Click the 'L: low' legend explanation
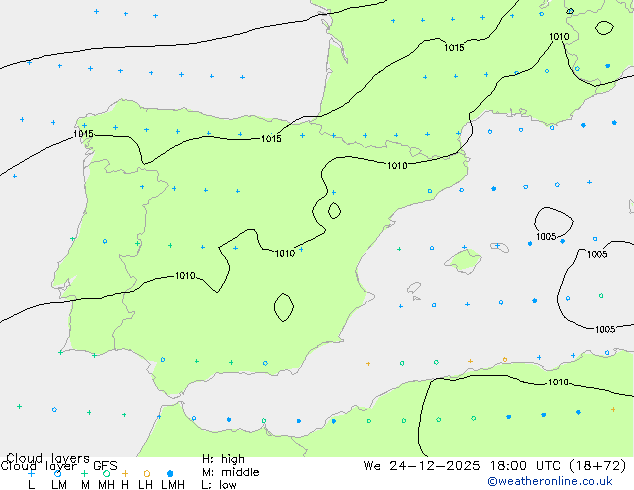 point(219,485)
